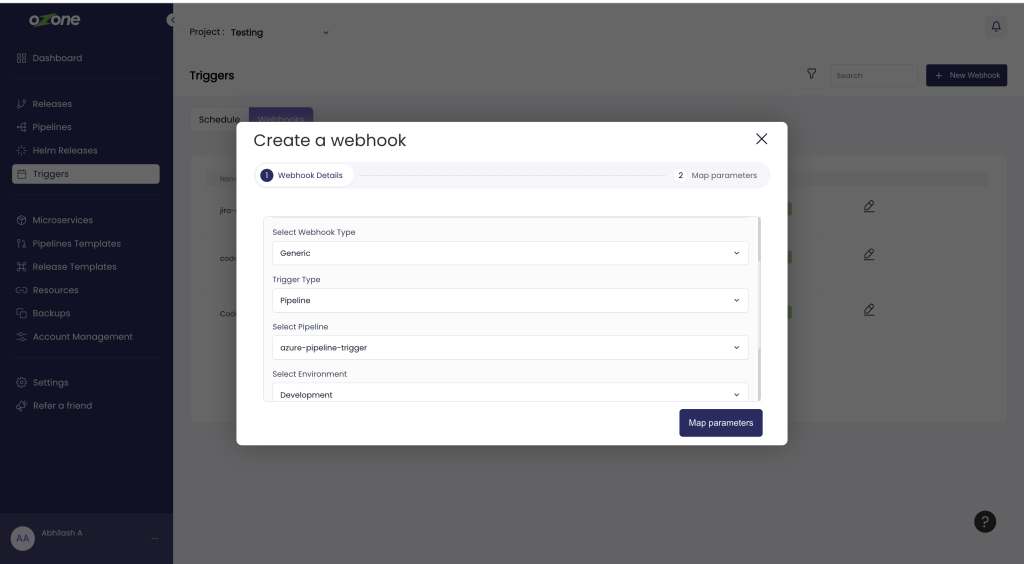The height and width of the screenshot is (564, 1024).
Task: Open Helm Releases from the sidebar
Action: pyautogui.click(x=65, y=151)
